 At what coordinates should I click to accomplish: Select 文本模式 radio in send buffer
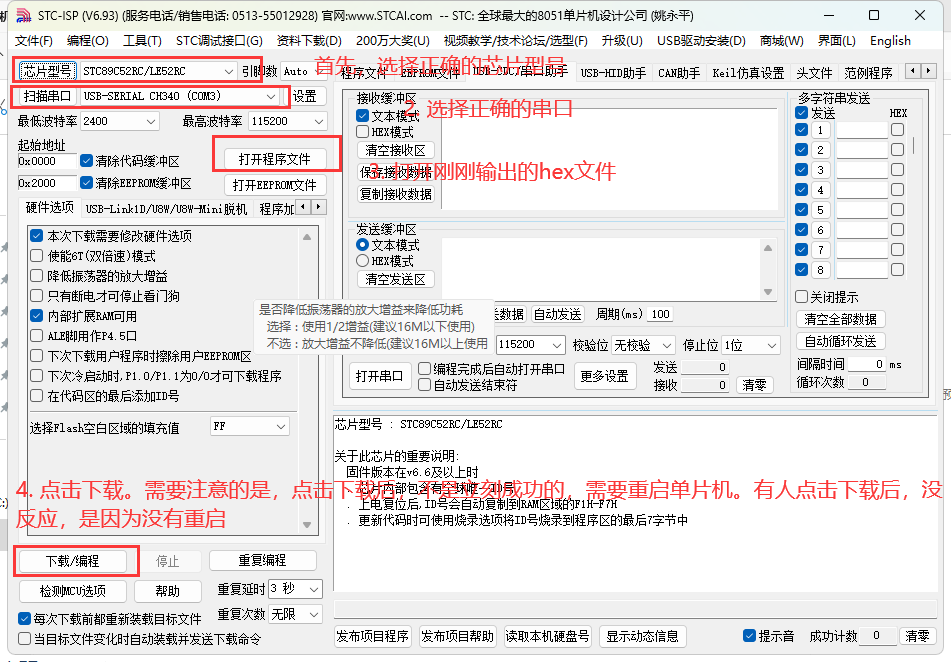click(x=363, y=245)
